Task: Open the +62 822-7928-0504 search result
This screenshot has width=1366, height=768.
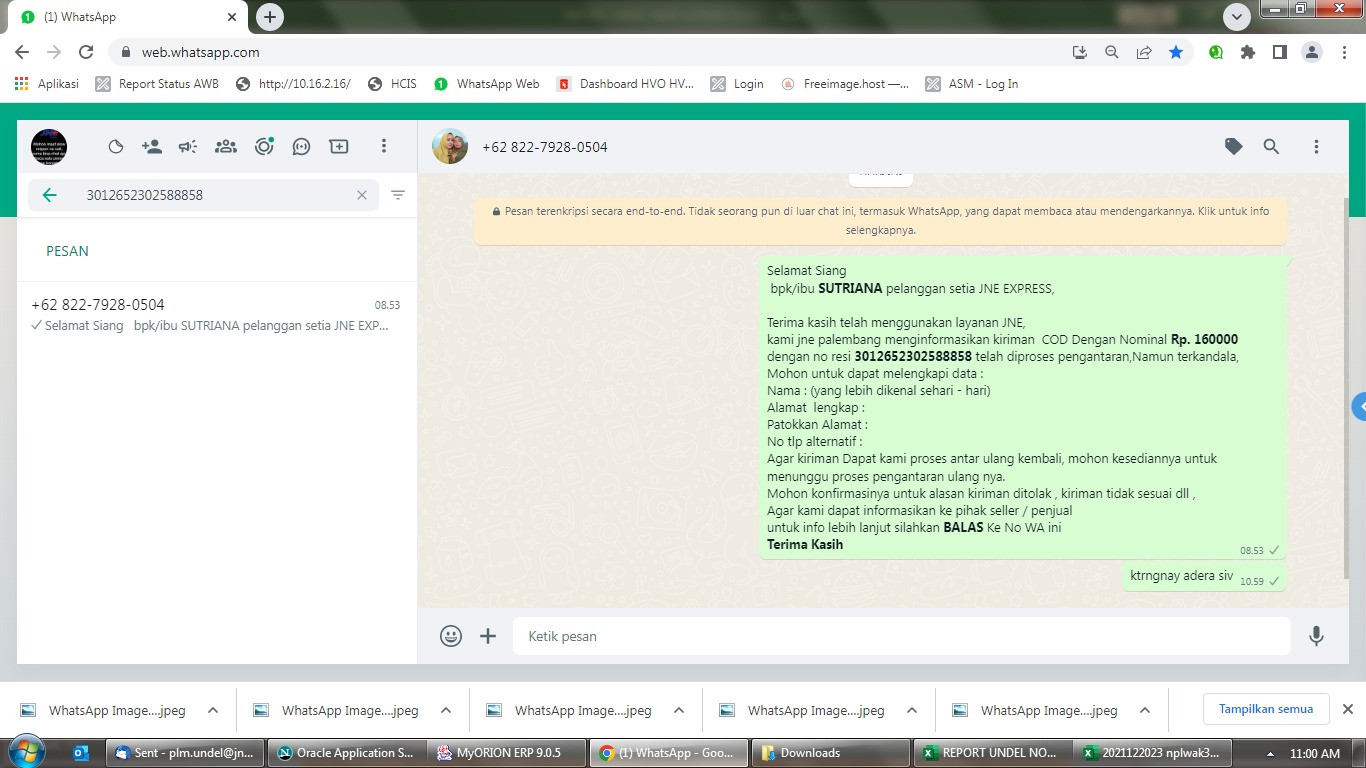Action: click(216, 315)
